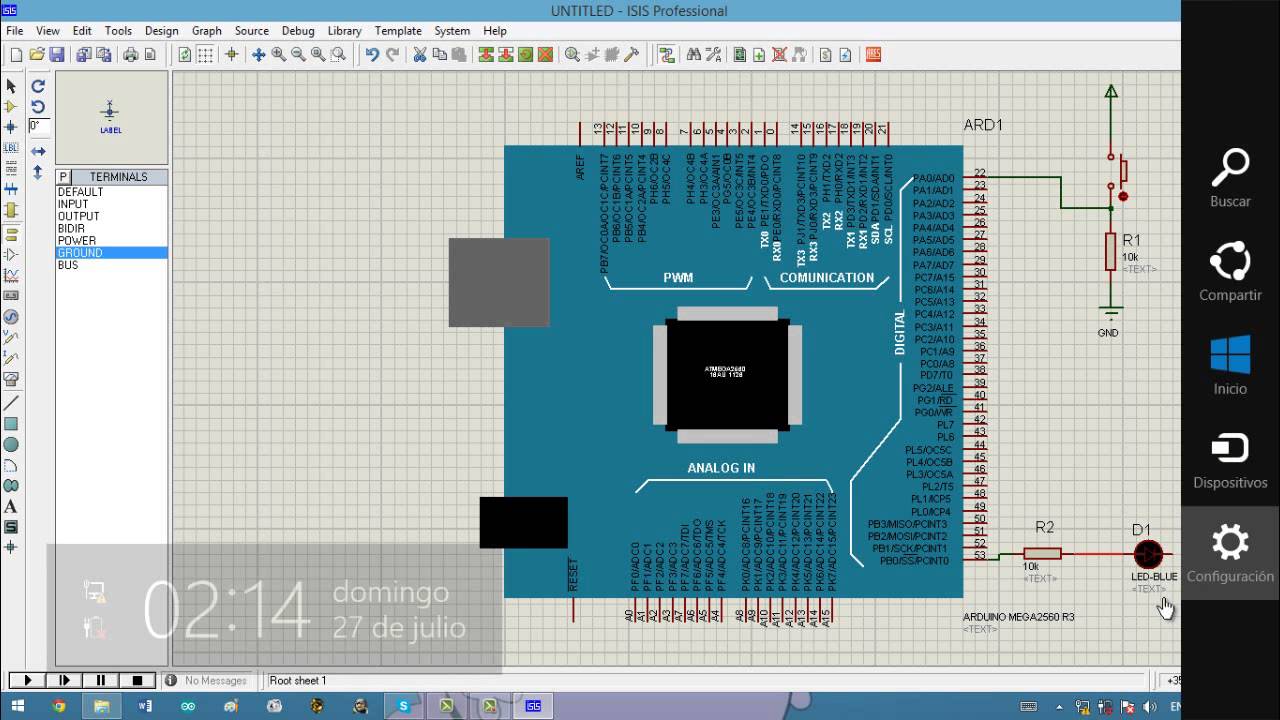1280x720 pixels.
Task: Cut selection with scissors icon
Action: point(420,55)
